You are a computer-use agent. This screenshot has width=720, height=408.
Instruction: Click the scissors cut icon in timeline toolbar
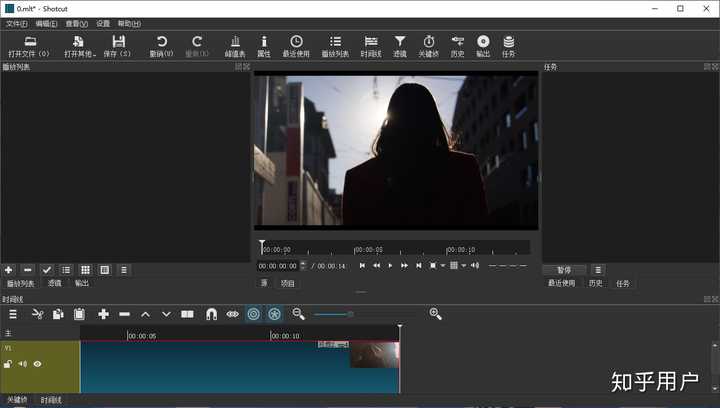pos(37,314)
